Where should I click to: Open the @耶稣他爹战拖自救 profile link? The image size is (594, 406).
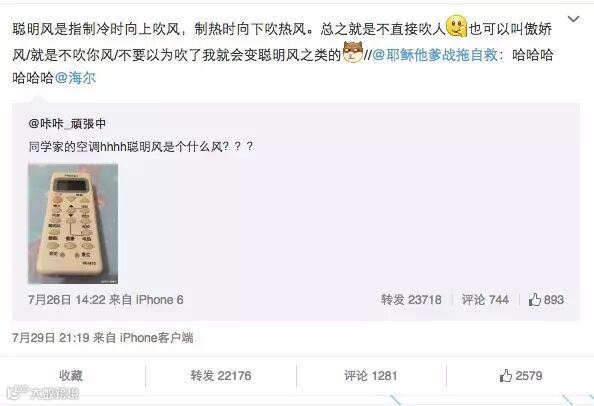tap(435, 55)
